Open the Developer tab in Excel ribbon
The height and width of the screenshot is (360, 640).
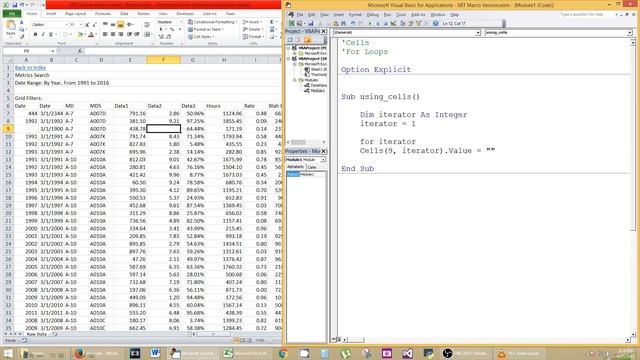(x=185, y=13)
